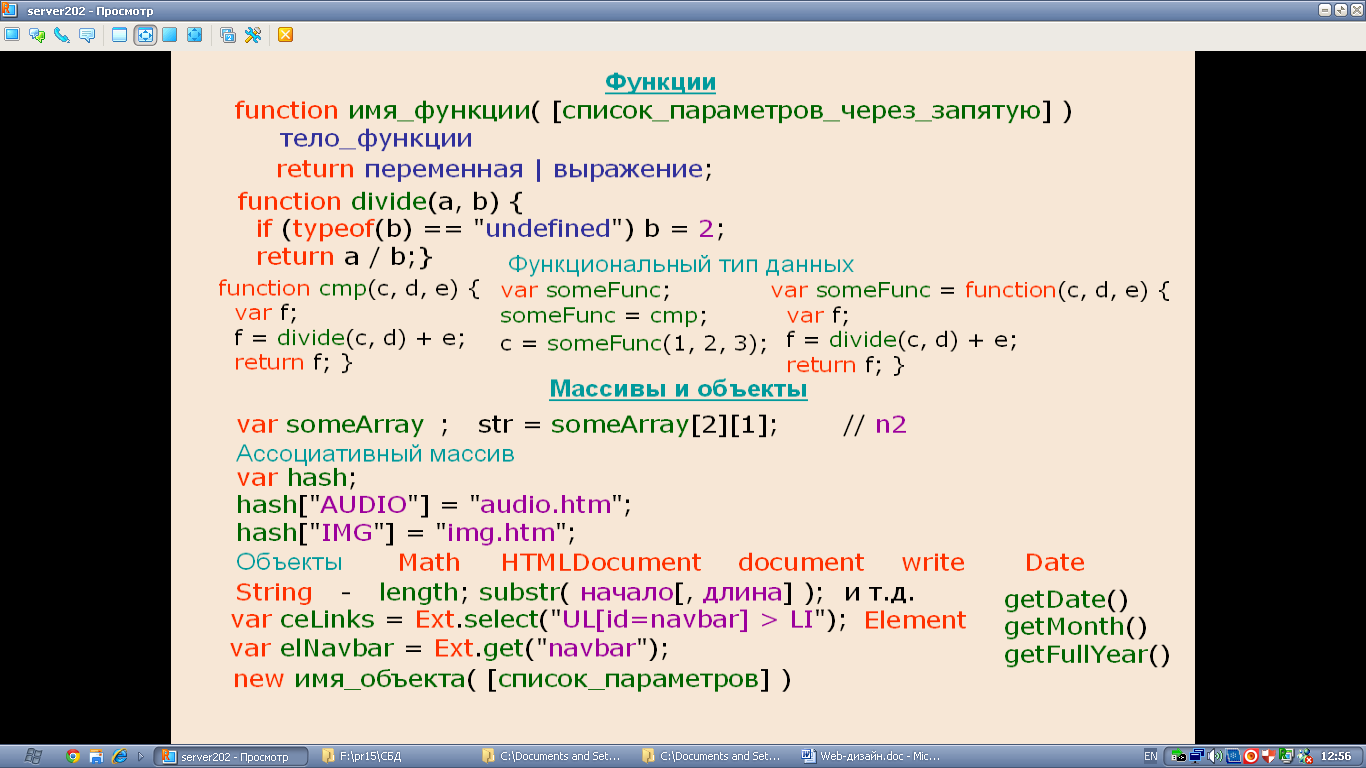The height and width of the screenshot is (768, 1366).
Task: Click the EN language indicator
Action: [1151, 756]
